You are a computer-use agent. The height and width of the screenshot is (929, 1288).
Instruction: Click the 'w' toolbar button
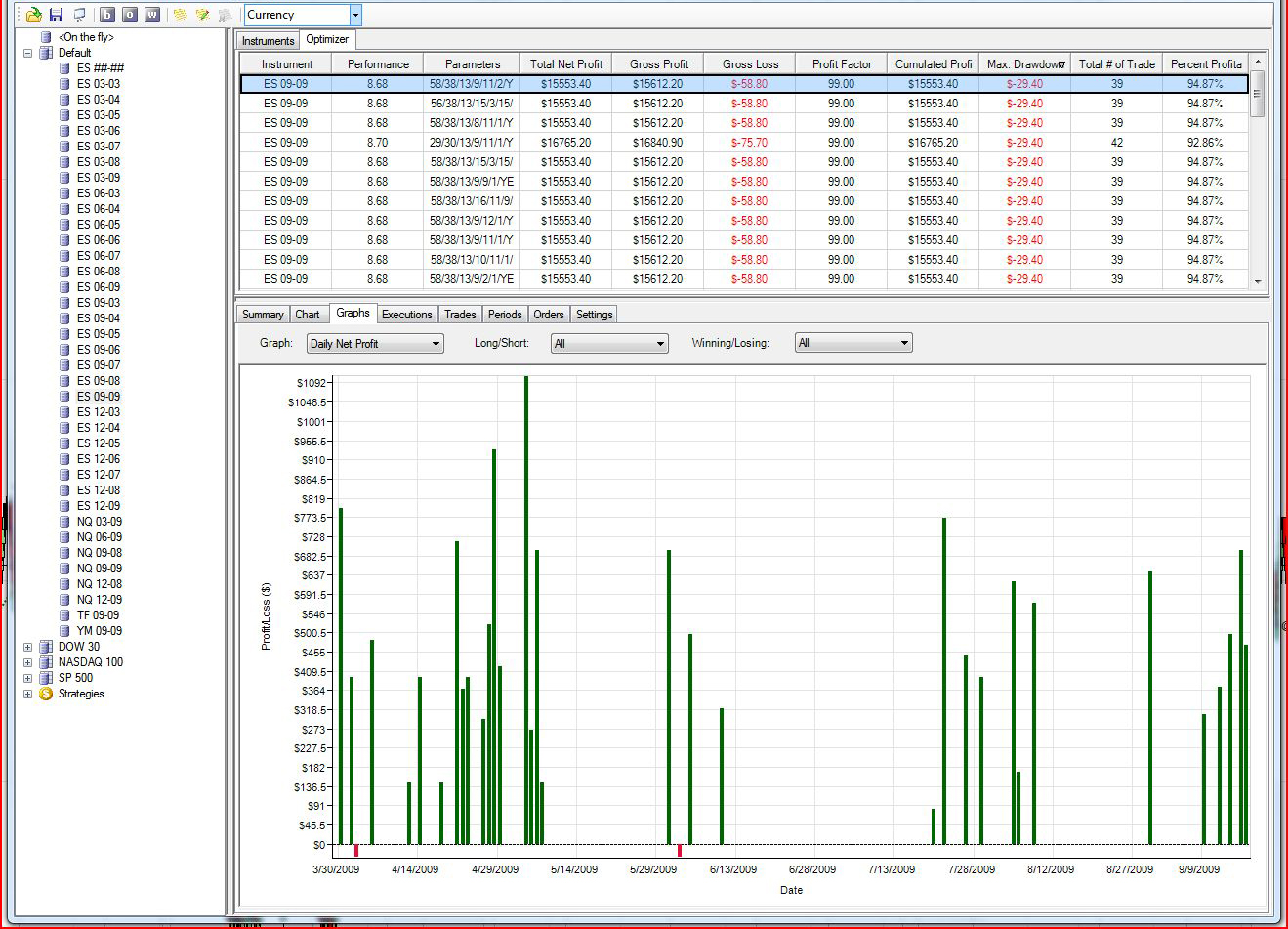(x=152, y=15)
